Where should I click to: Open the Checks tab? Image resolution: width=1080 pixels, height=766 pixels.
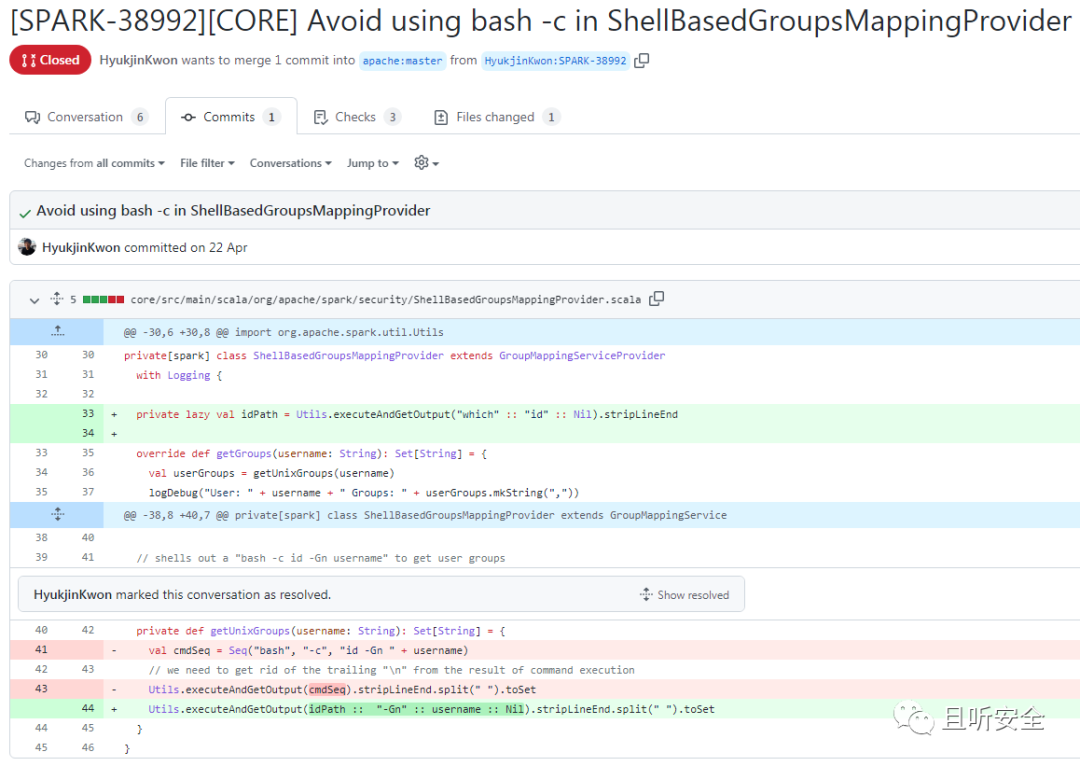(357, 117)
